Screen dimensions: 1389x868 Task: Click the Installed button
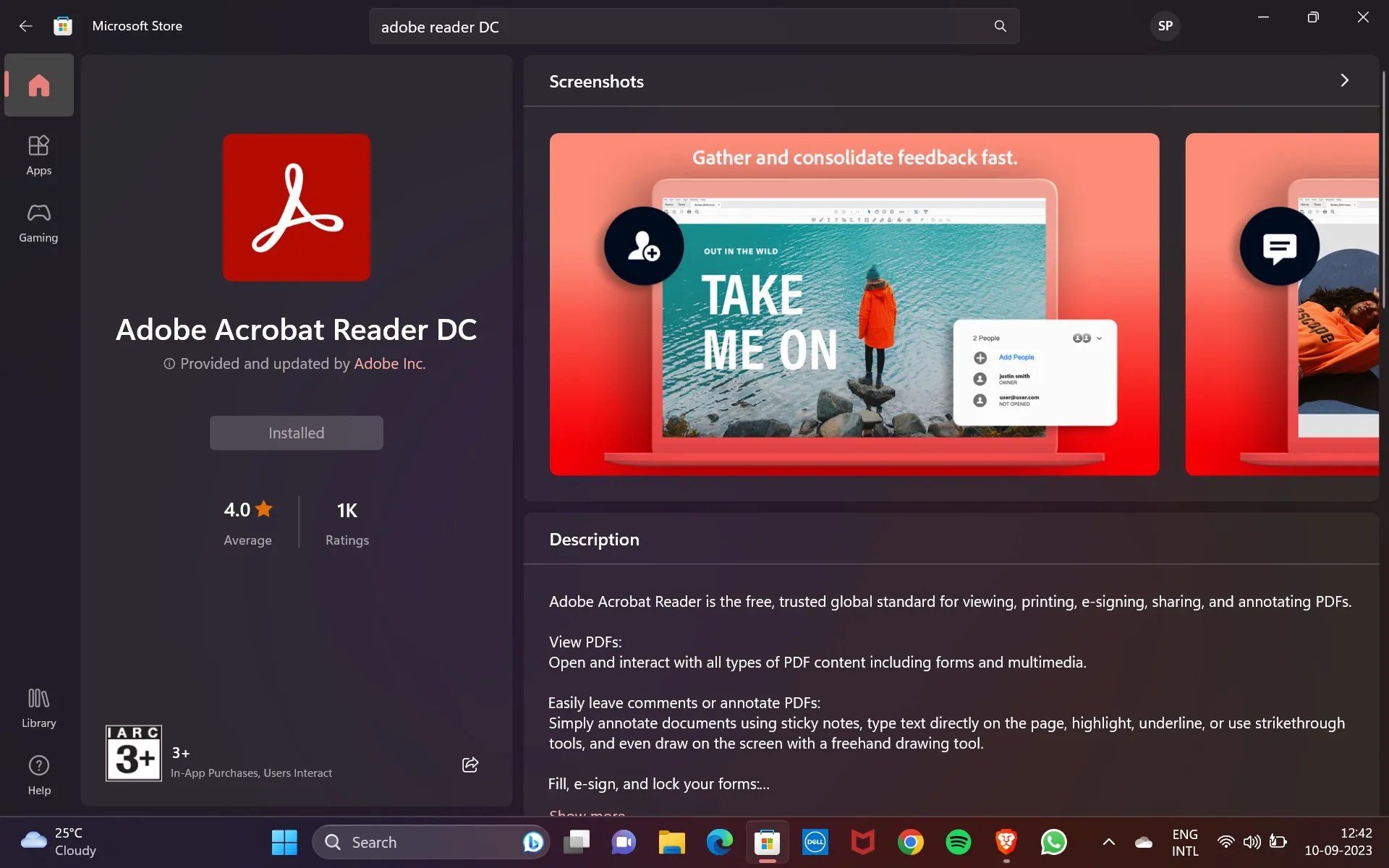pos(296,433)
